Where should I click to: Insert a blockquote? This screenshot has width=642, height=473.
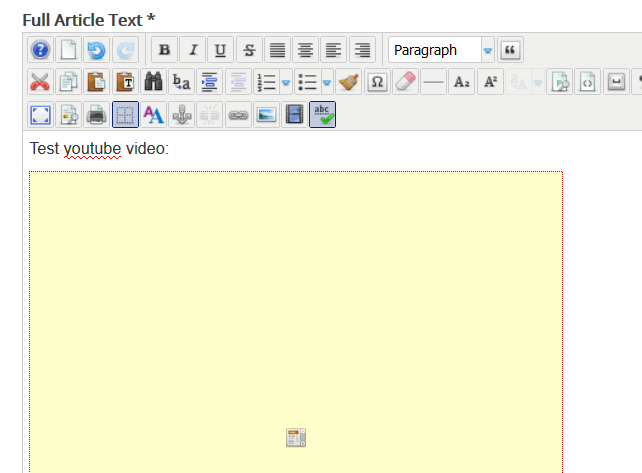pyautogui.click(x=510, y=50)
